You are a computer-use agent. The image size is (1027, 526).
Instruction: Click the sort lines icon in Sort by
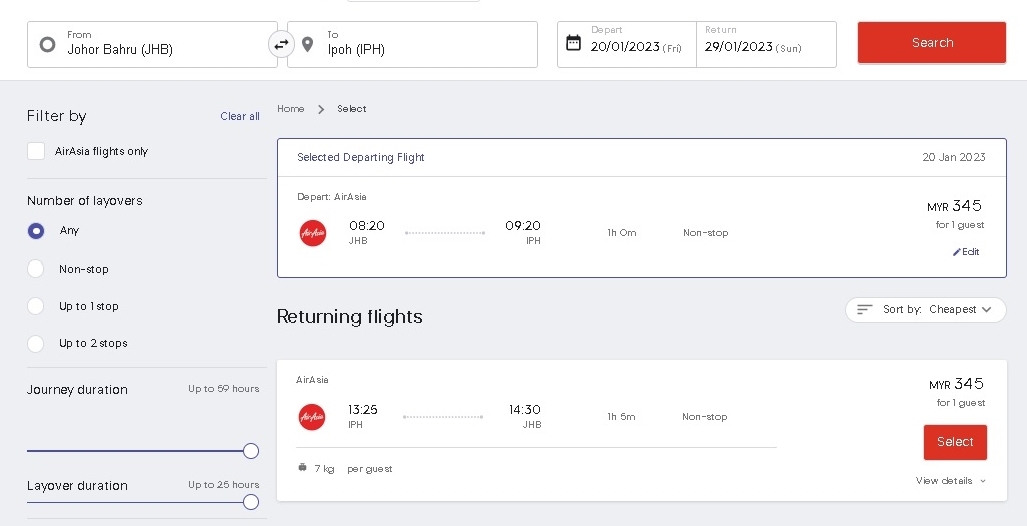(865, 309)
